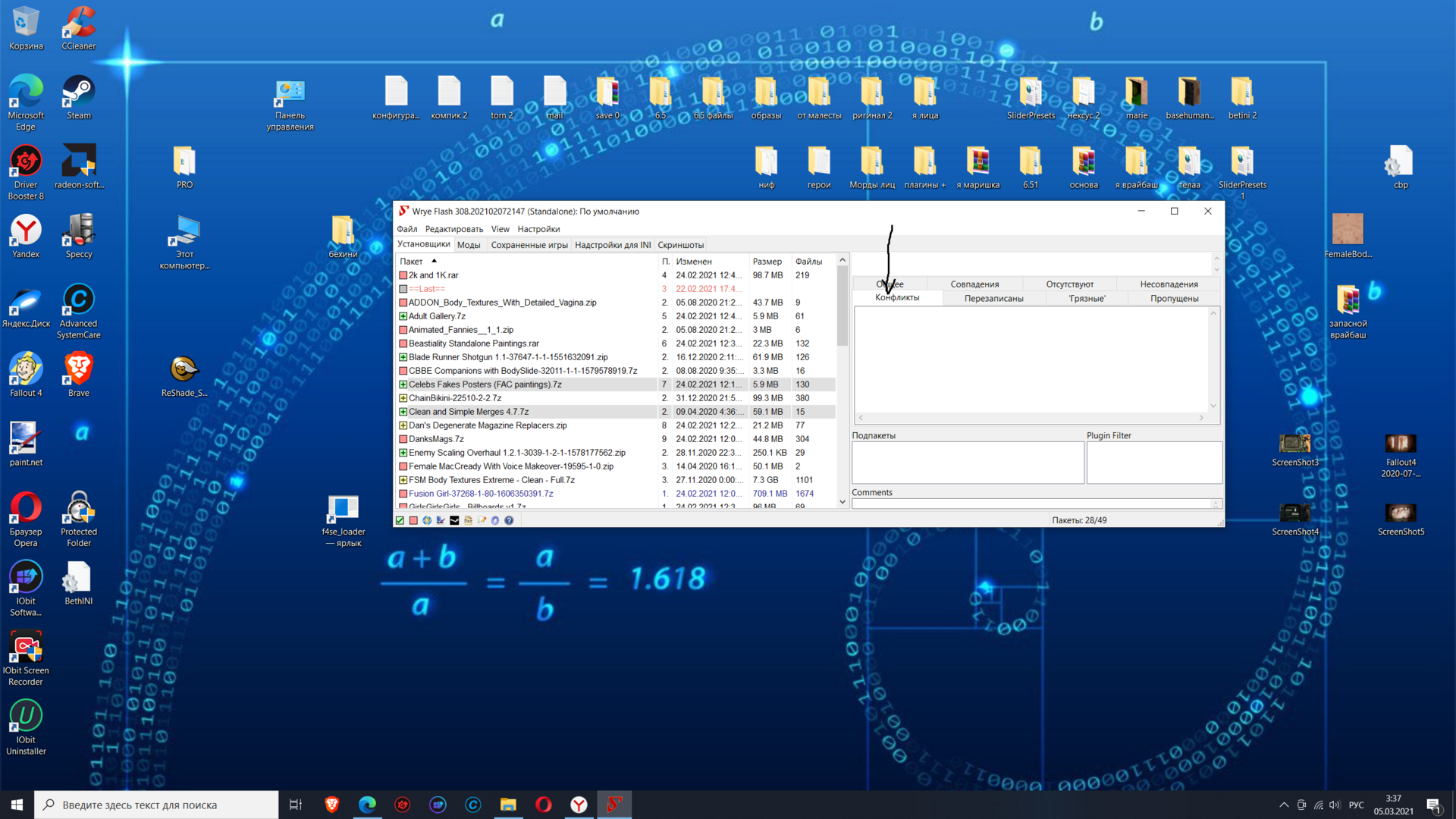Viewport: 1456px width, 819px height.
Task: Select the Перезаписаны info tab
Action: coord(993,299)
